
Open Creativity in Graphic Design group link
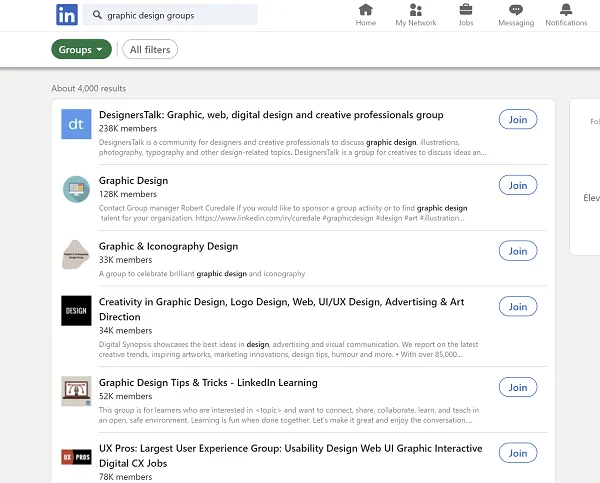tap(281, 301)
